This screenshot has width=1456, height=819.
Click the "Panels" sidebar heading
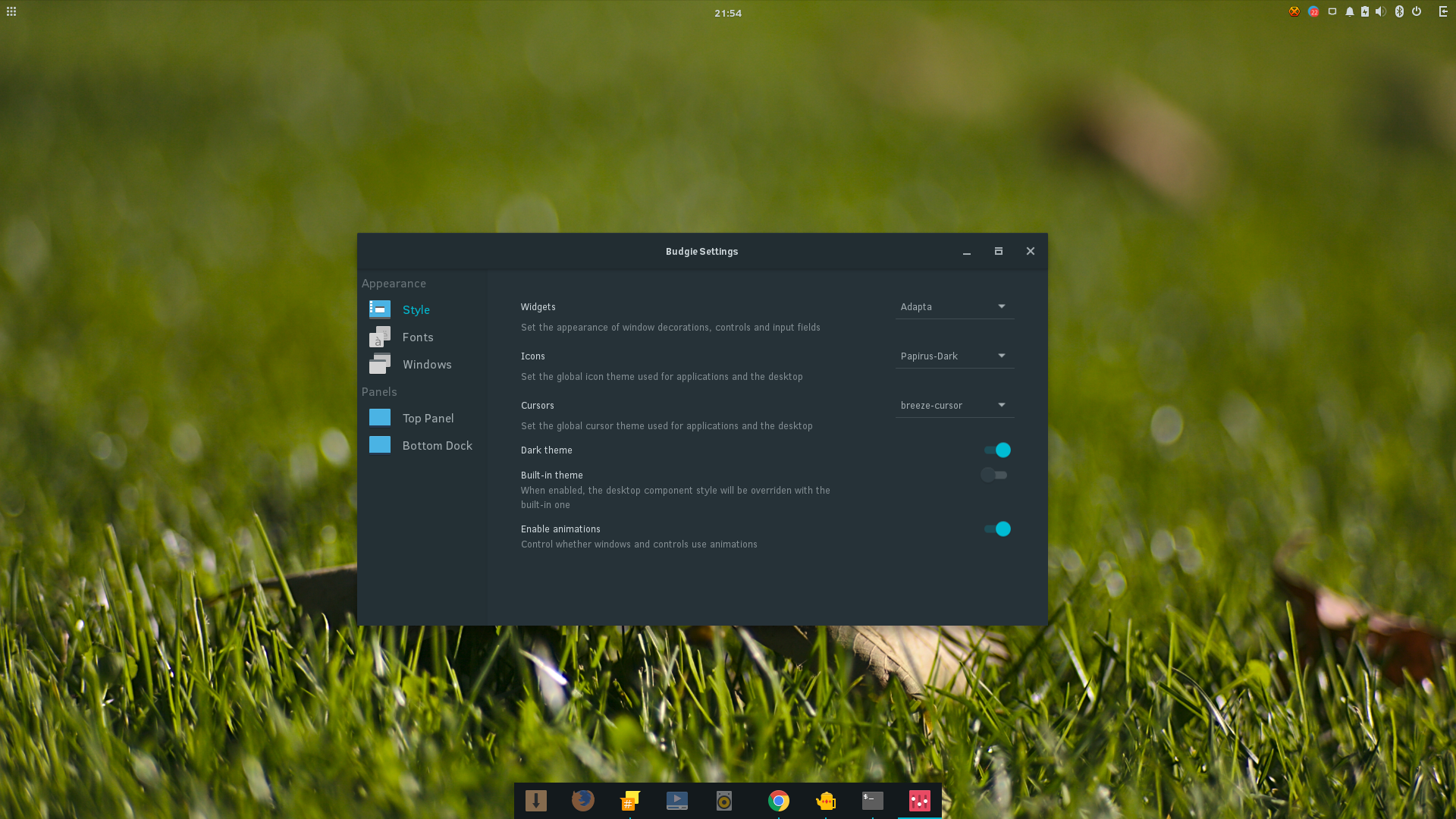[379, 391]
